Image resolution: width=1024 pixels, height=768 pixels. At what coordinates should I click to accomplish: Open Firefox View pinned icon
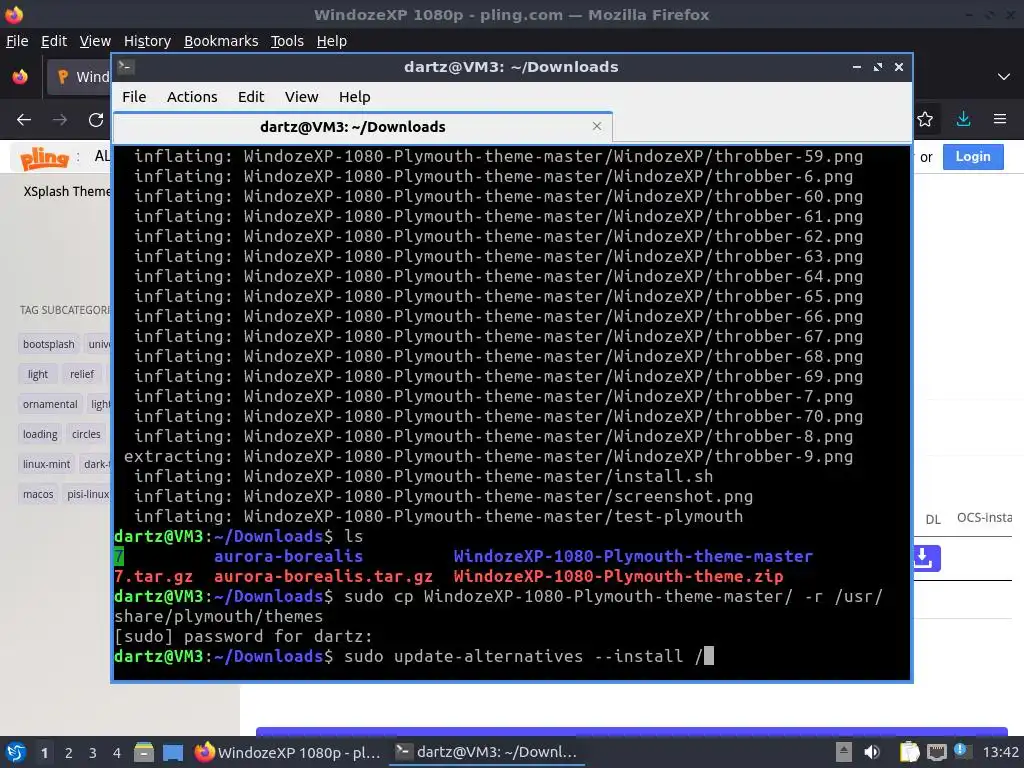[20, 77]
